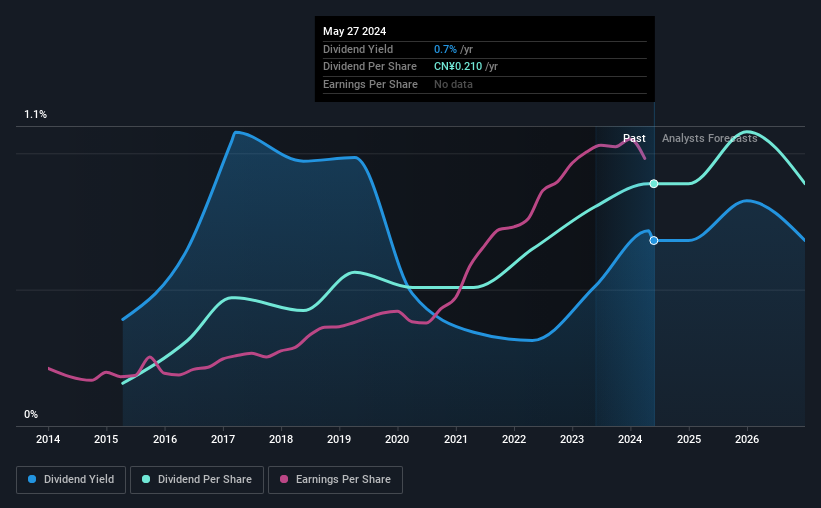
Task: Click the tooltip Dividend Per Share row label
Action: click(370, 67)
